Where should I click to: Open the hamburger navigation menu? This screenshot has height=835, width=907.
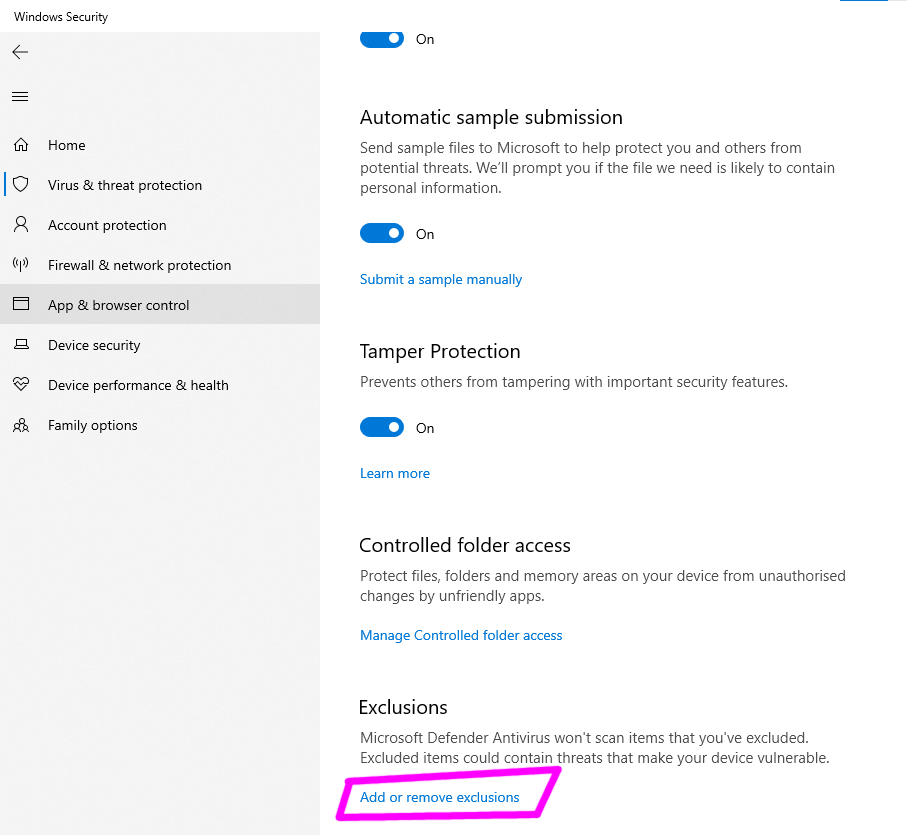20,97
